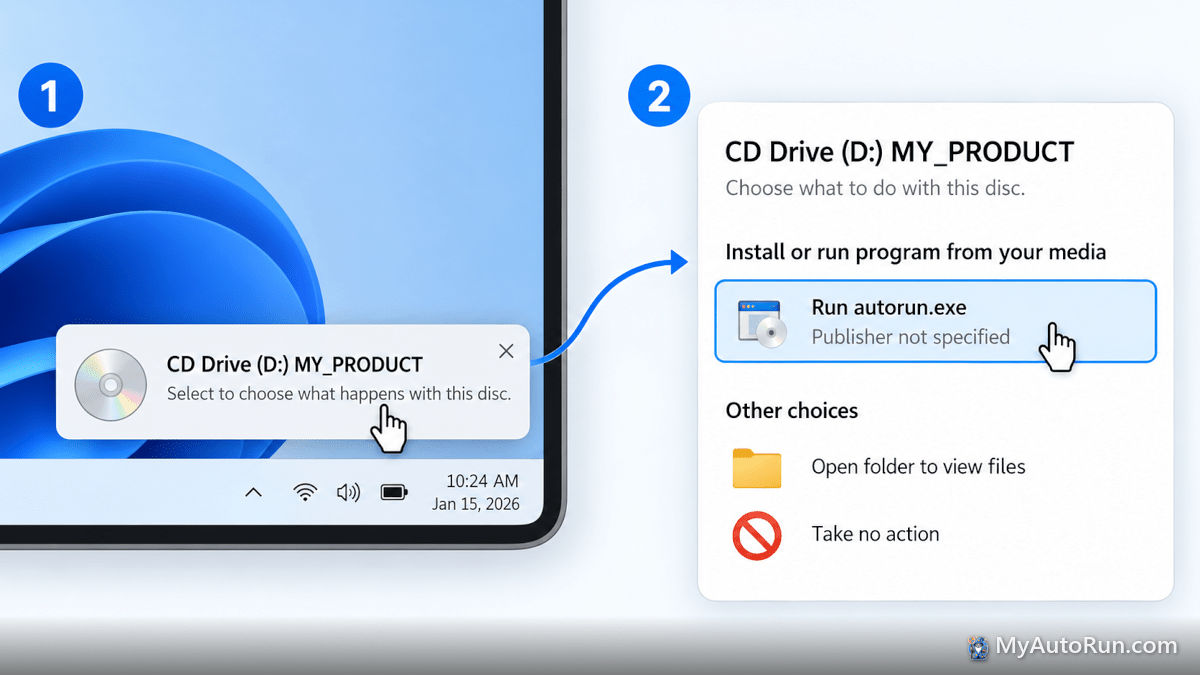Check the battery status icon
The width and height of the screenshot is (1200, 675).
tap(395, 492)
